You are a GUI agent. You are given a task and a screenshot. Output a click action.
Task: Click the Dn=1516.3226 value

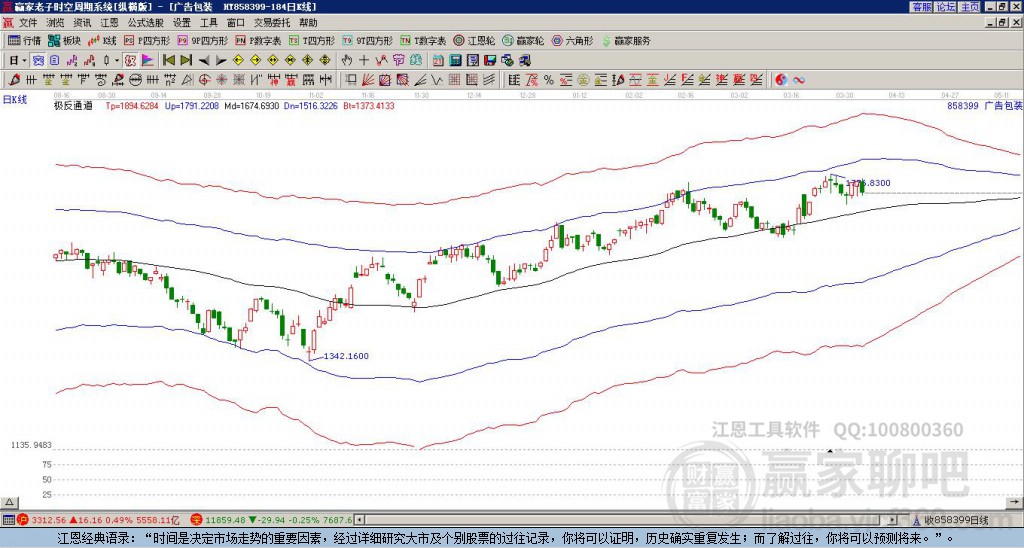(x=311, y=105)
